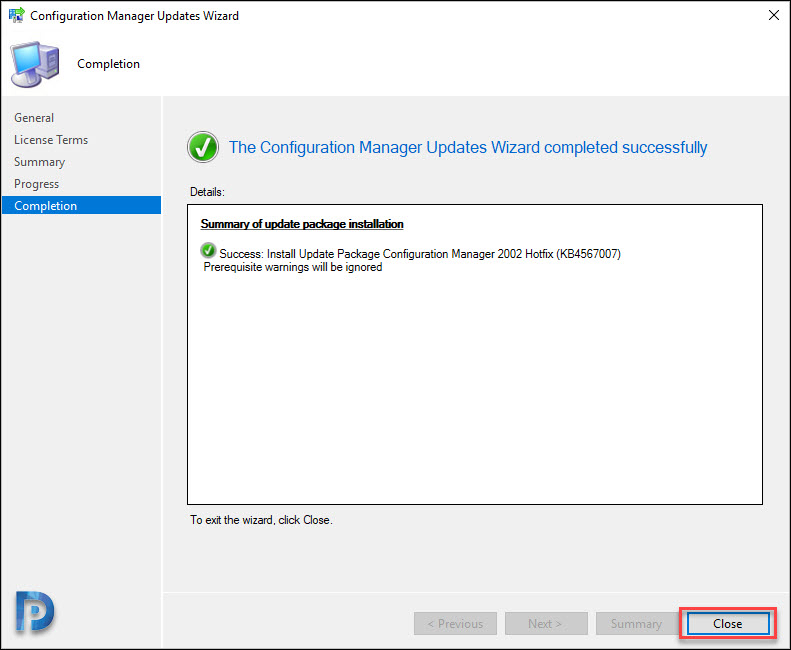Select the License Terms step

click(x=51, y=140)
